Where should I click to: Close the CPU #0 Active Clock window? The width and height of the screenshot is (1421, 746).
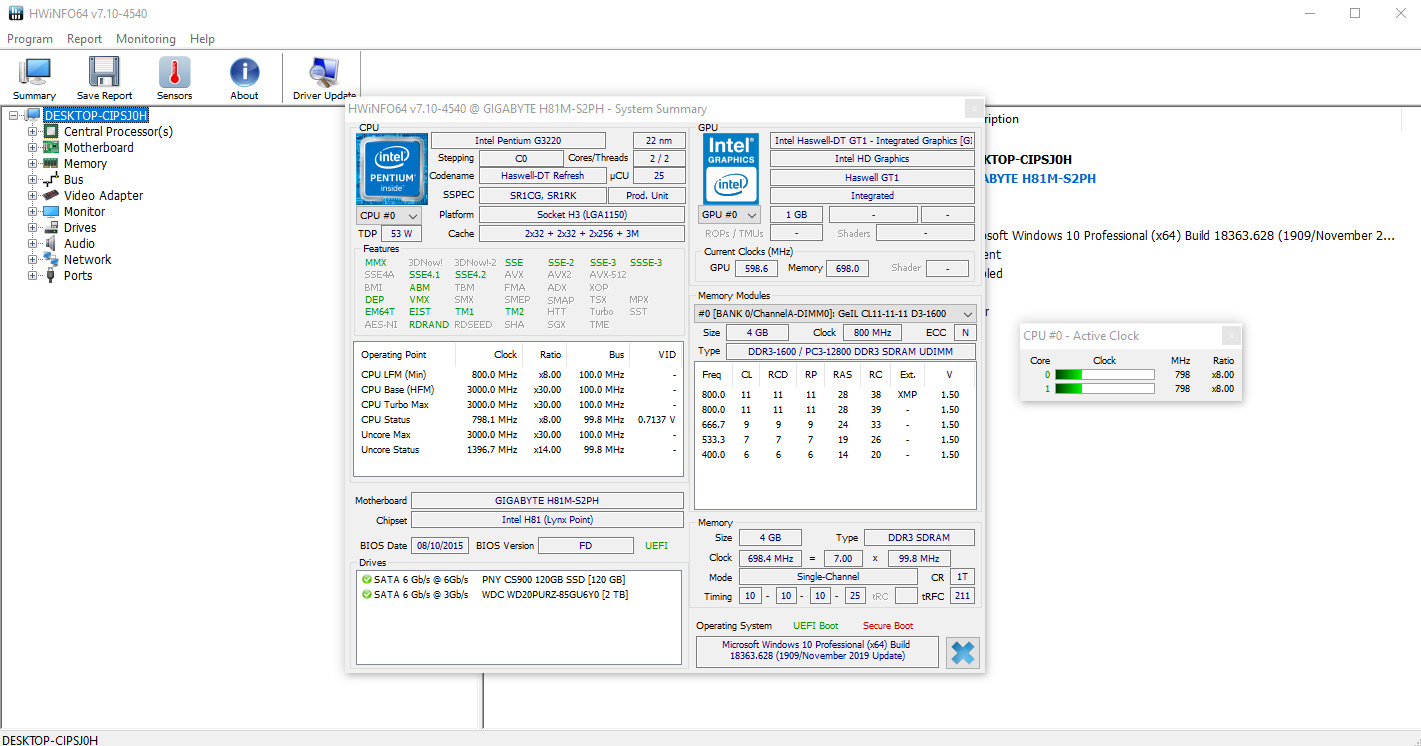pos(1231,336)
